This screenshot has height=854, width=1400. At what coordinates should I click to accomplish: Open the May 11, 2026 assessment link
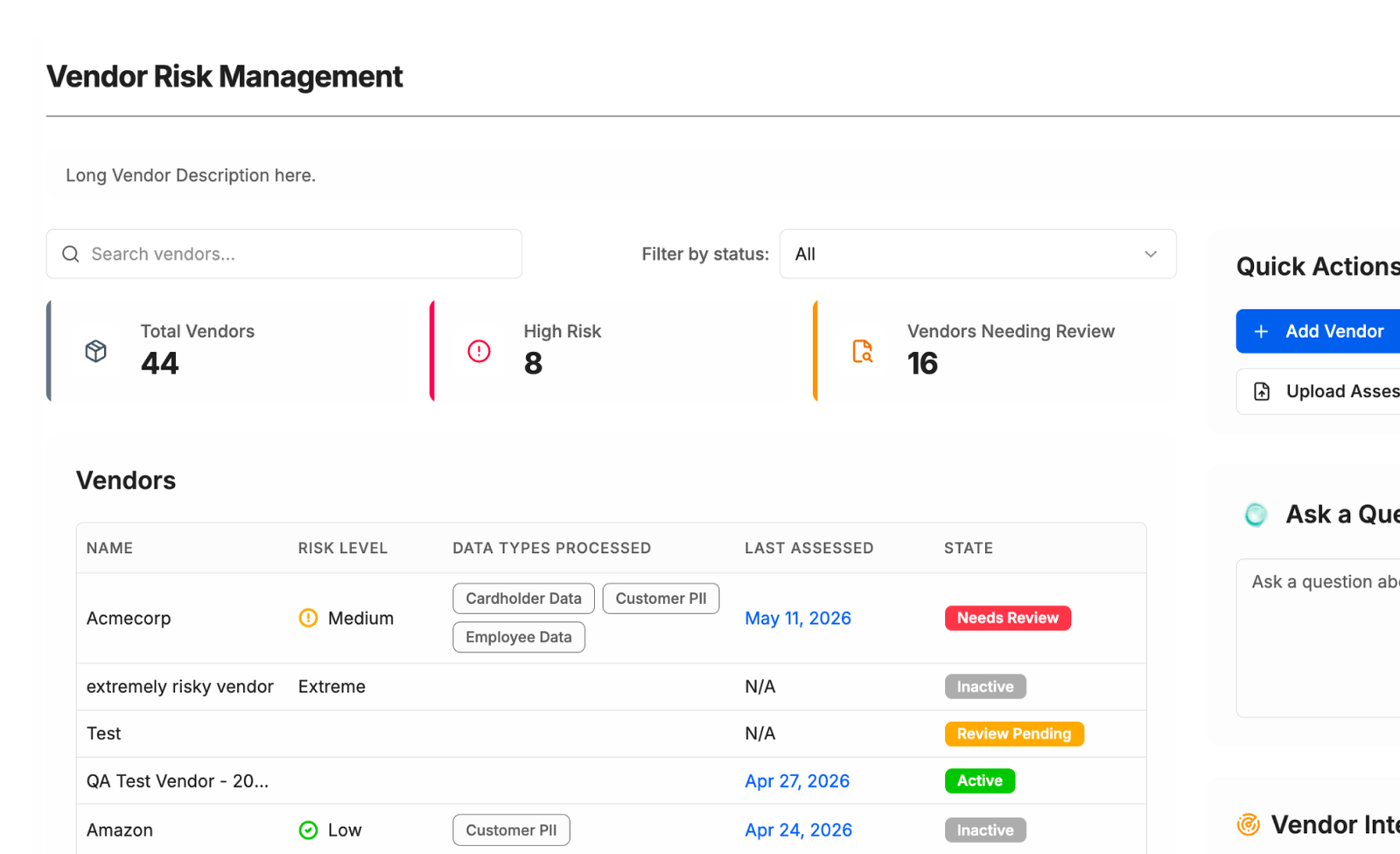pyautogui.click(x=798, y=618)
